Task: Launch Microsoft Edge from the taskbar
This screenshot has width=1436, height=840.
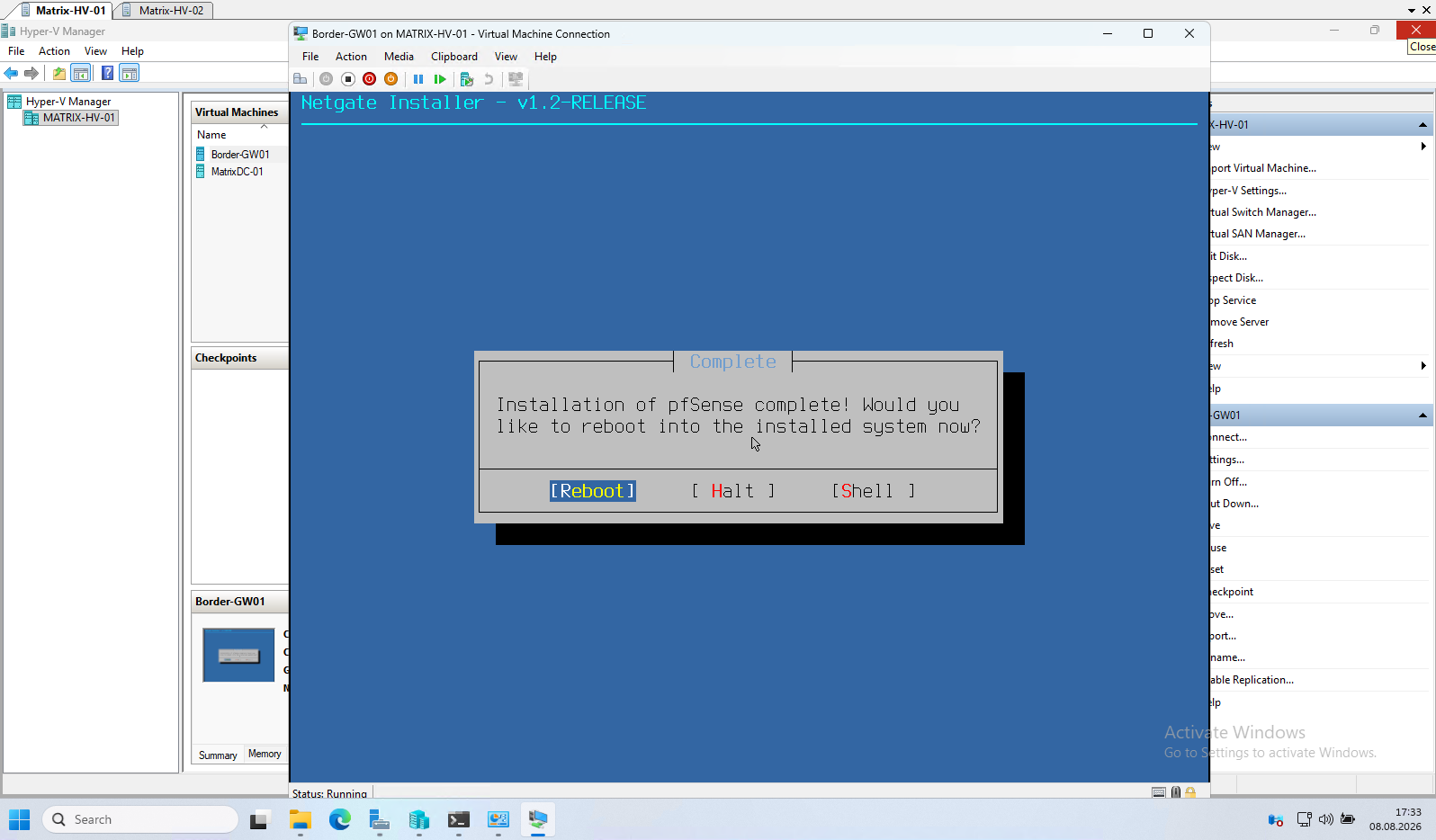Action: (339, 819)
